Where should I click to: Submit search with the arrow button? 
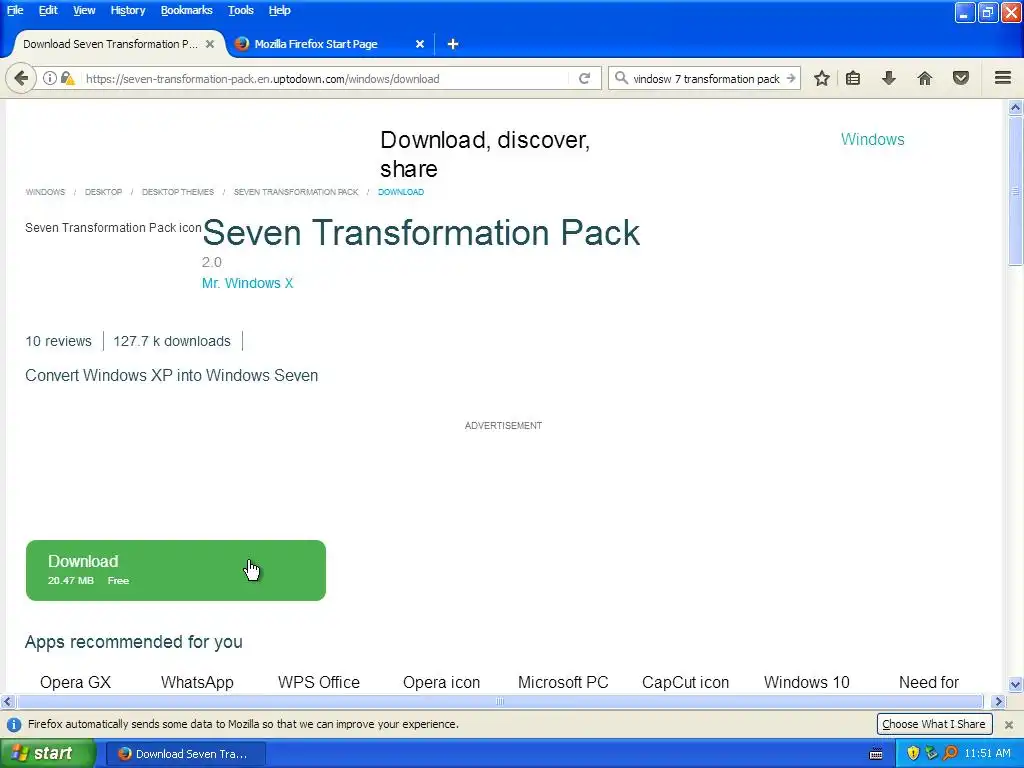tap(791, 78)
